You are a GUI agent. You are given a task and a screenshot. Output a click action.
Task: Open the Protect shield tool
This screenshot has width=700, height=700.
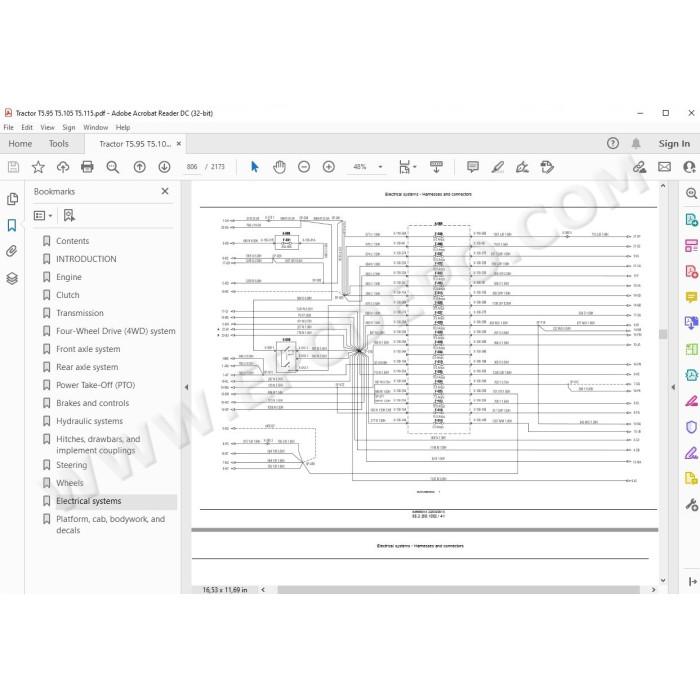(x=691, y=427)
